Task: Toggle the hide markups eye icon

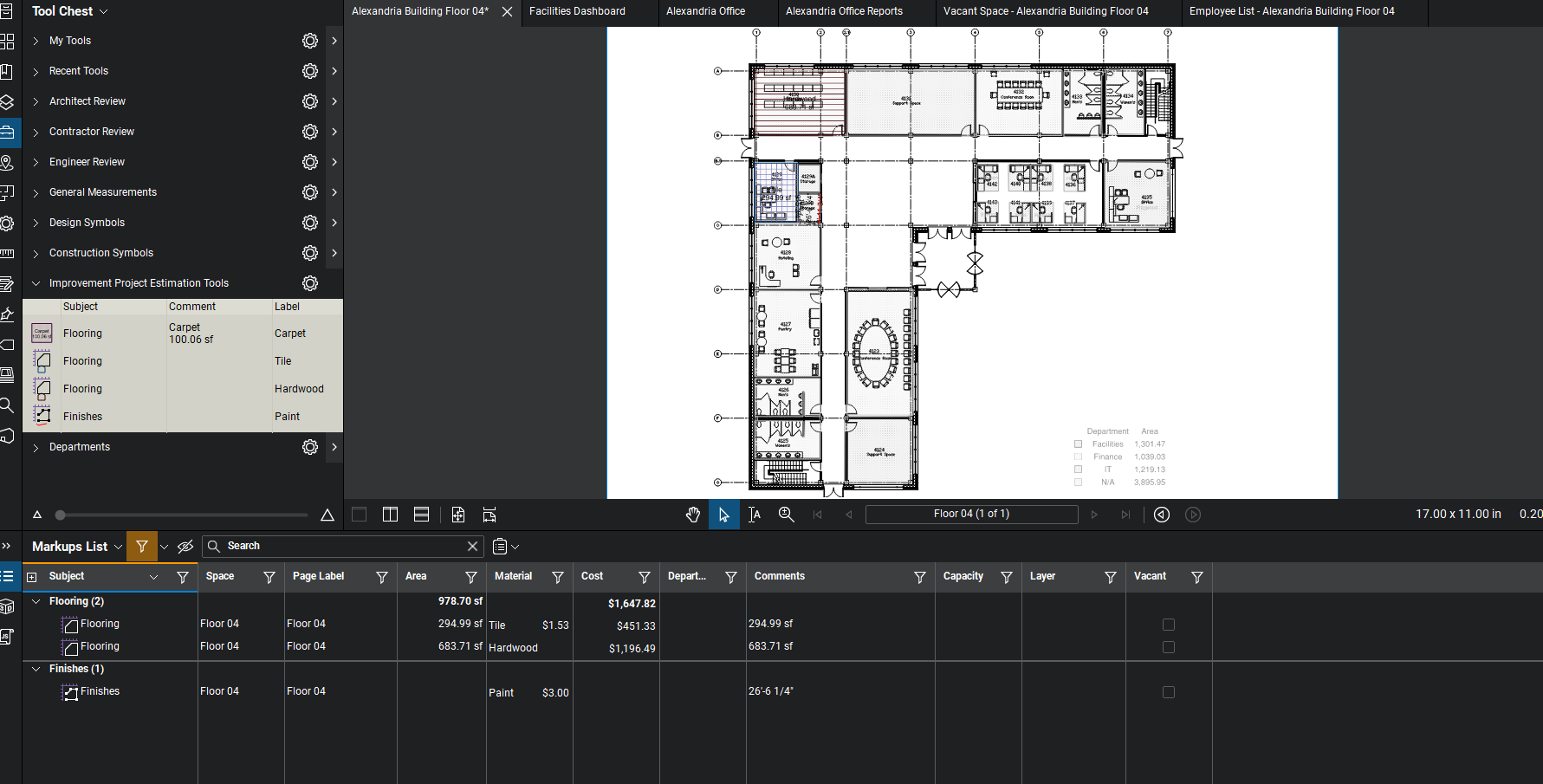Action: pyautogui.click(x=185, y=547)
